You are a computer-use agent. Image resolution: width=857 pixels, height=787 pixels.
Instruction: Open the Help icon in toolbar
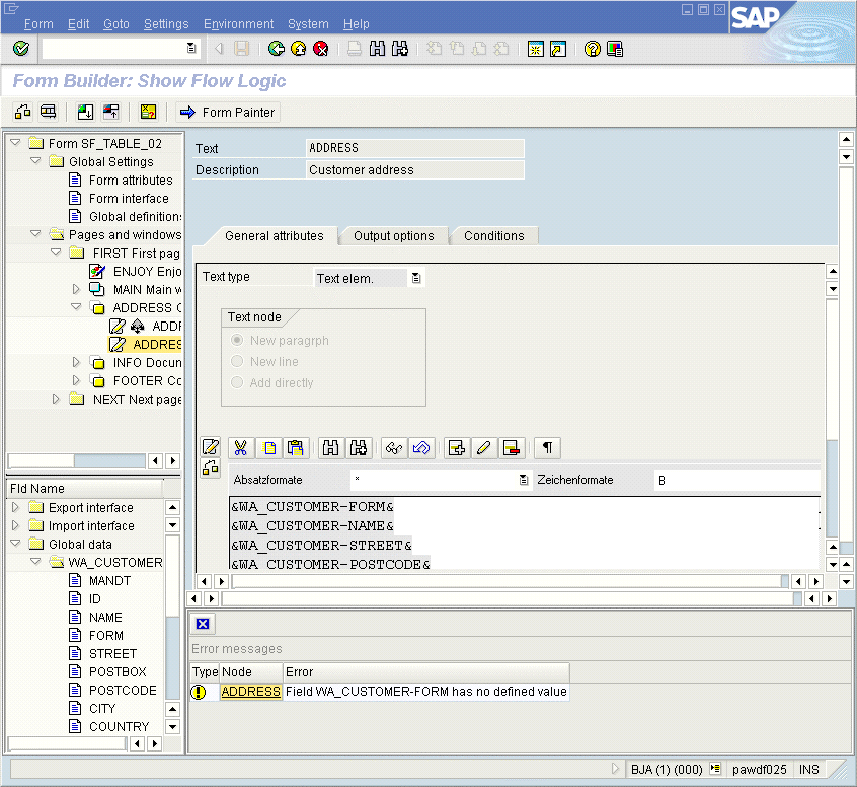pyautogui.click(x=592, y=49)
